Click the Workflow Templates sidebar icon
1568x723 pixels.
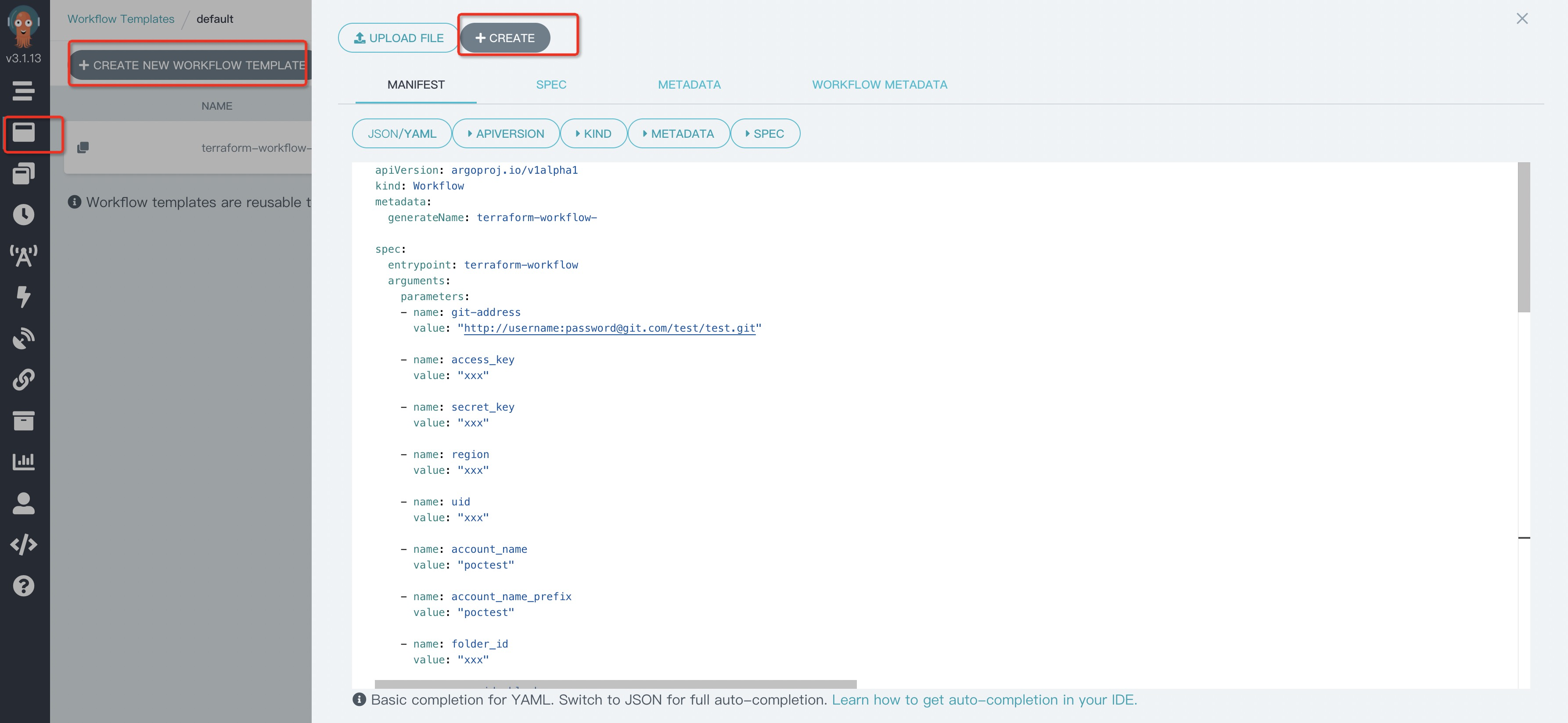tap(24, 132)
